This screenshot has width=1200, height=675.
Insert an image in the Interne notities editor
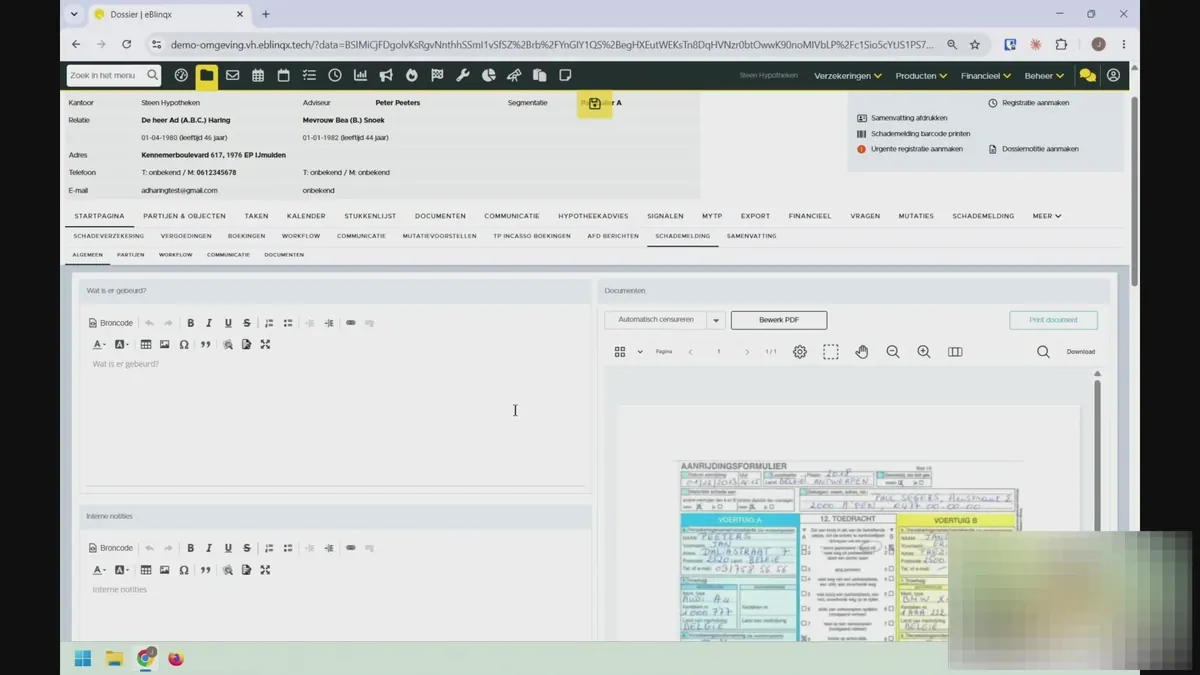165,570
